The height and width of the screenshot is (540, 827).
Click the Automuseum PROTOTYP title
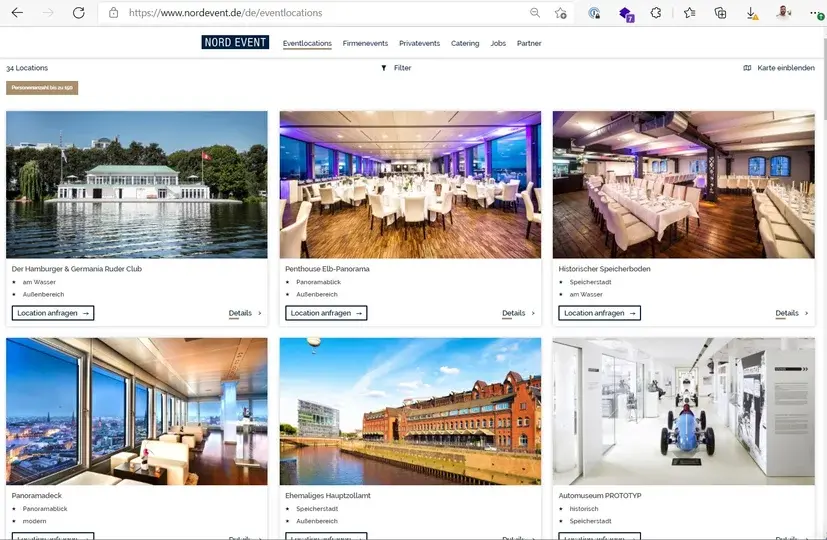[x=600, y=495]
